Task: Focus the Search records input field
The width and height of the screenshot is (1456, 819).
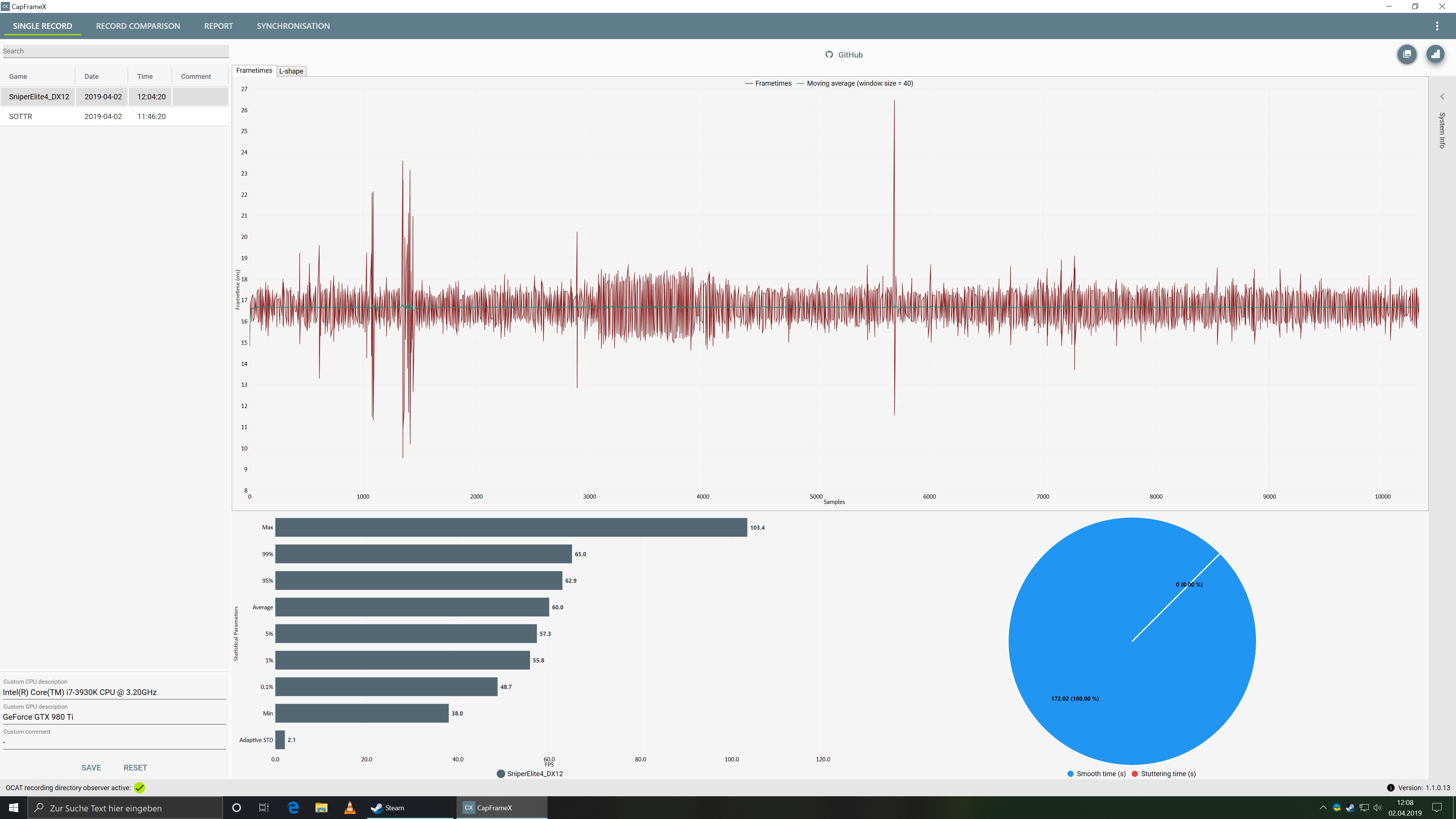Action: 115,51
